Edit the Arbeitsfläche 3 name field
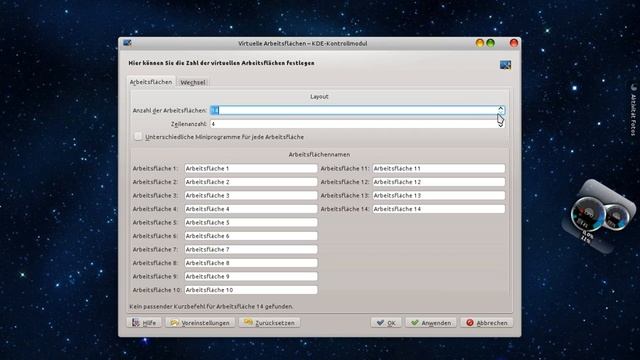Viewport: 640px width, 360px height. point(251,196)
